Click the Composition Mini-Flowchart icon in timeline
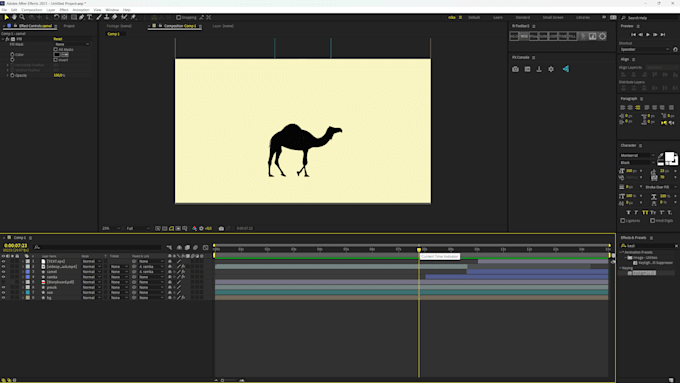 pos(169,248)
